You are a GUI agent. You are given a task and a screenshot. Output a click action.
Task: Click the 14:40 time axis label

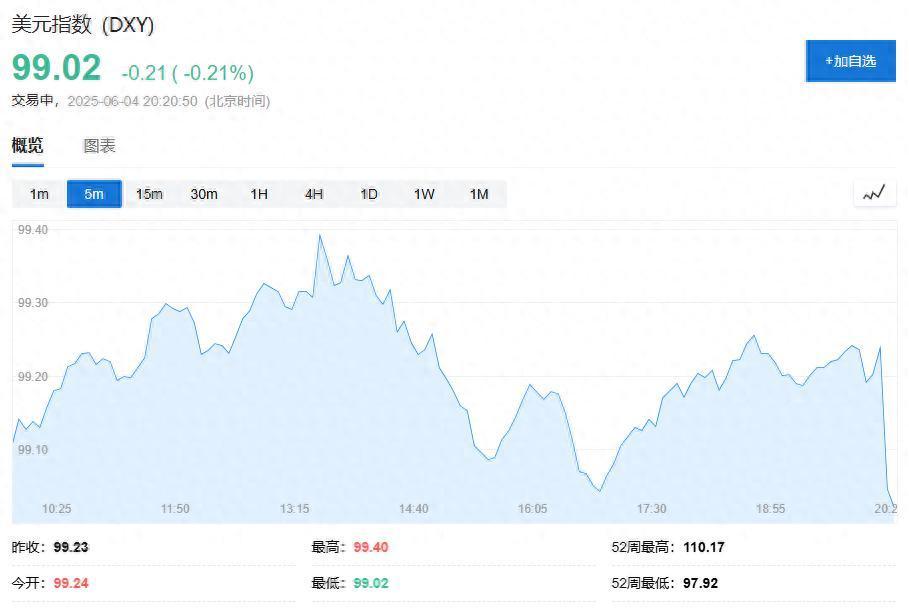(x=413, y=509)
